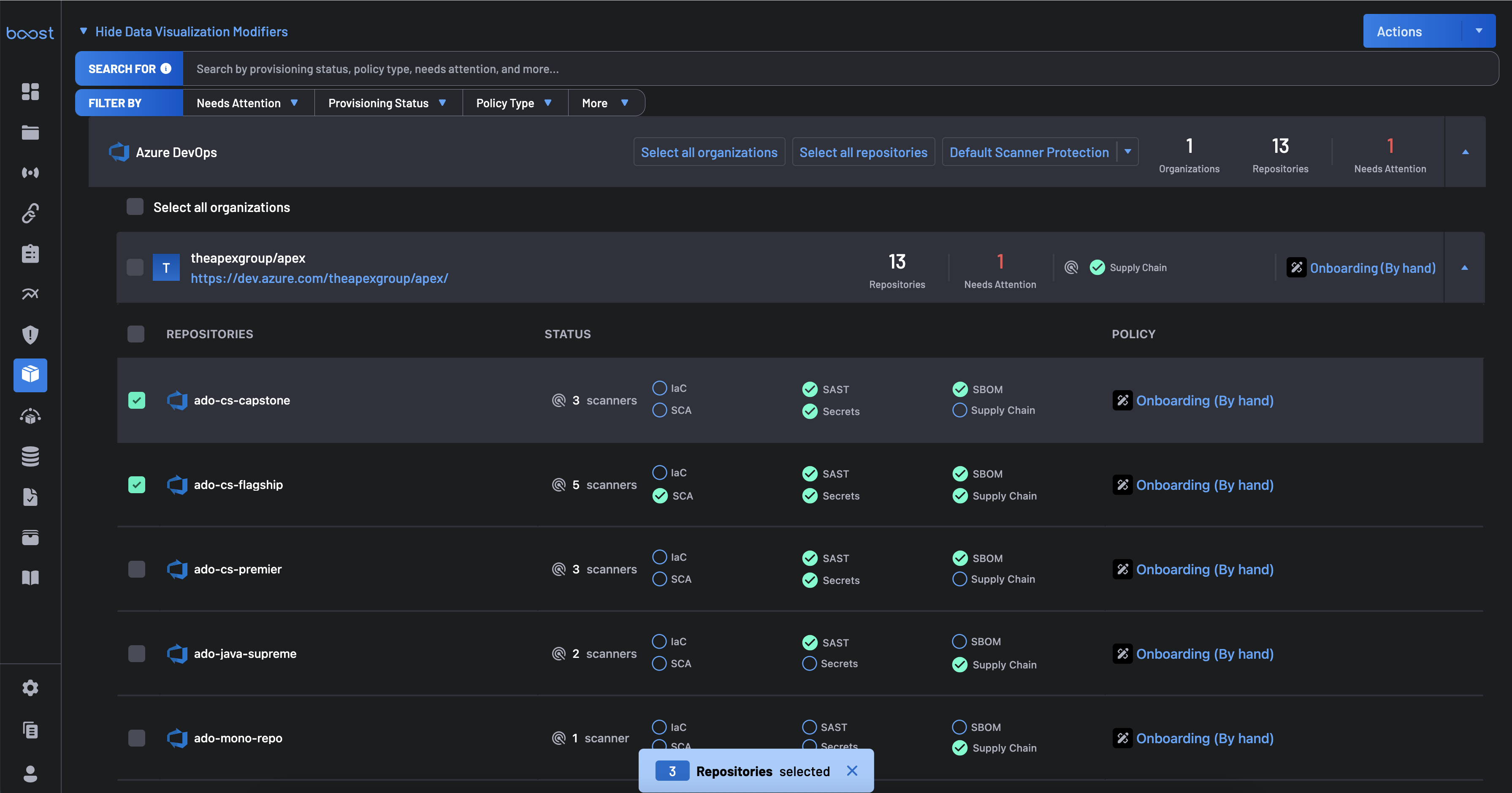Click the Default Scanner Protection button
Viewport: 1512px width, 793px height.
(1029, 152)
